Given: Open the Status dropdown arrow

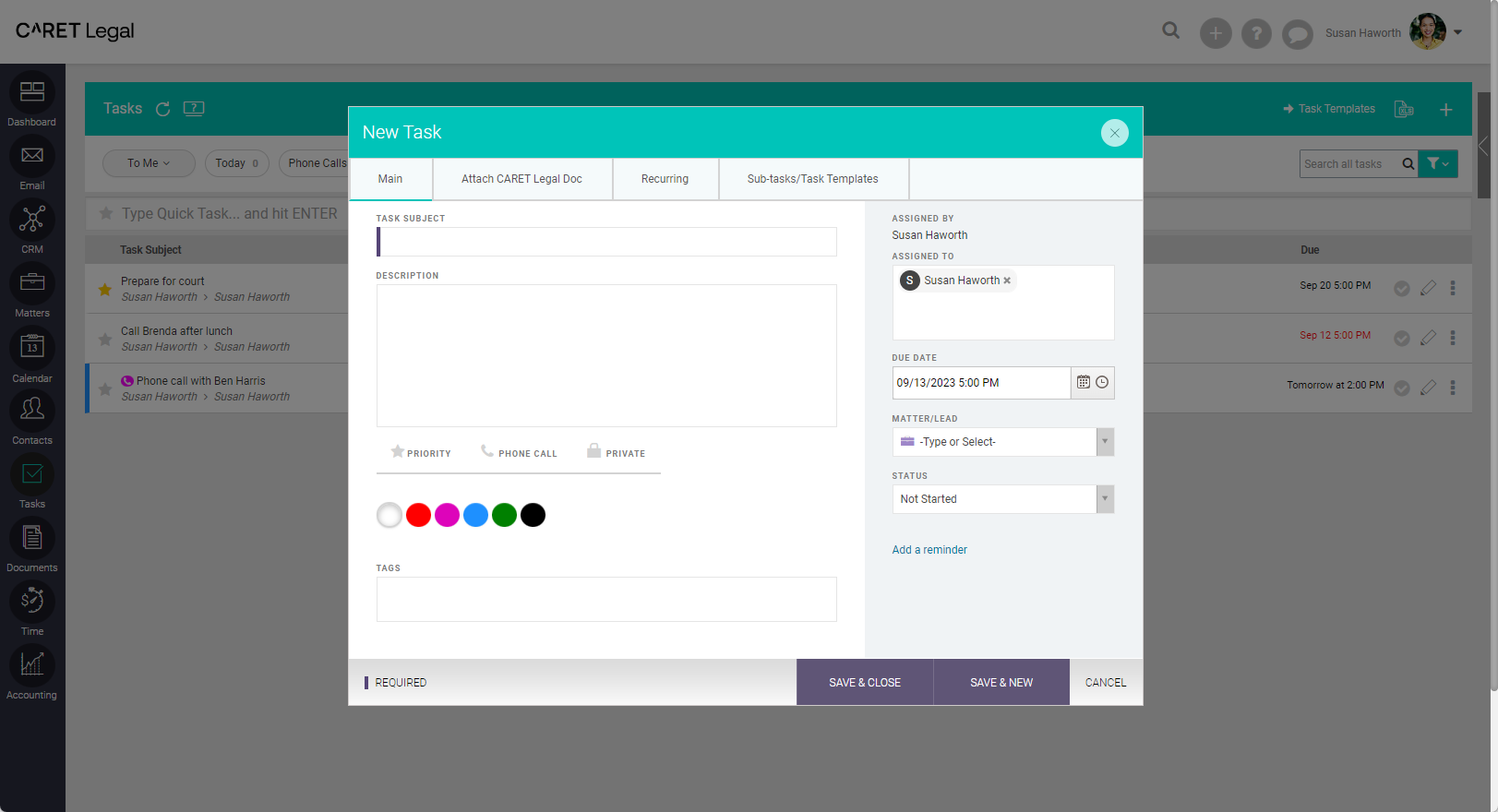Looking at the screenshot, I should coord(1105,499).
